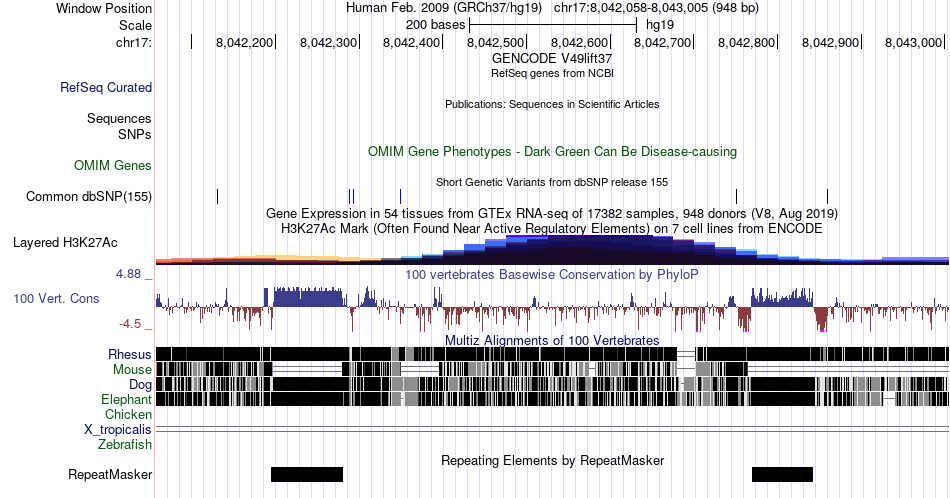Select the Elephant species label

click(x=127, y=399)
